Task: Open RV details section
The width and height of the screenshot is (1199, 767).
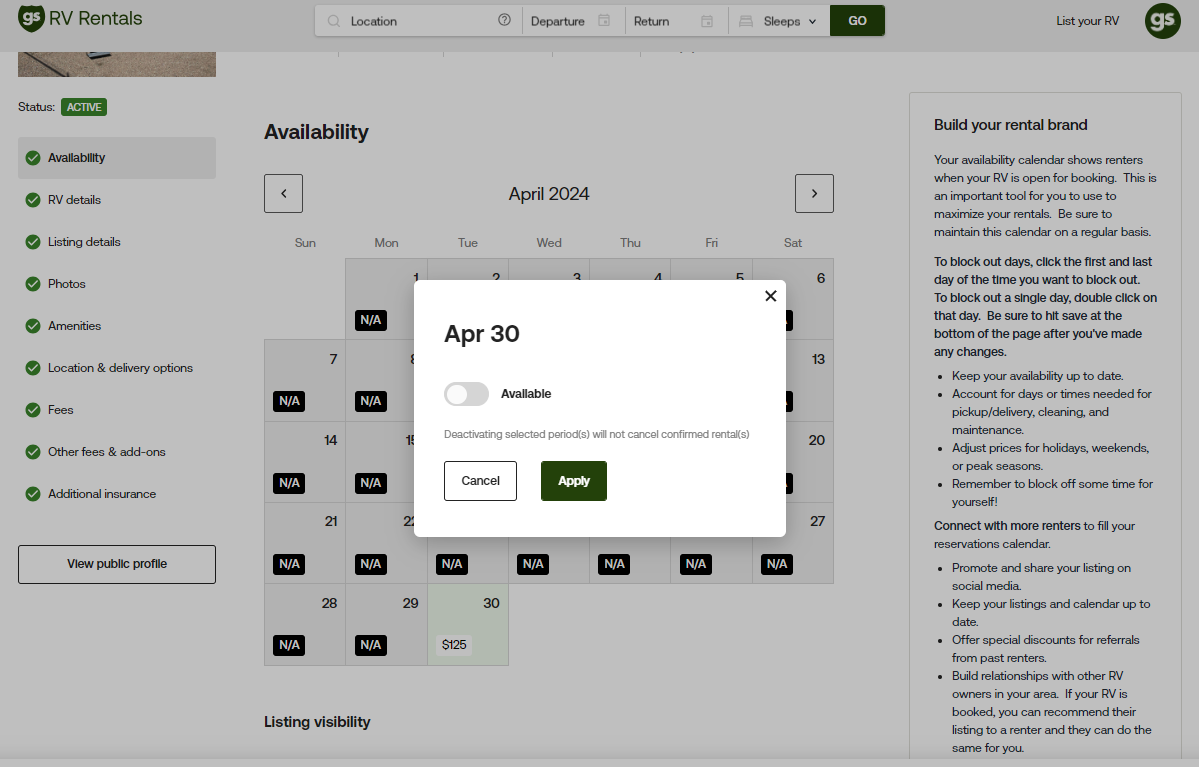Action: (74, 200)
